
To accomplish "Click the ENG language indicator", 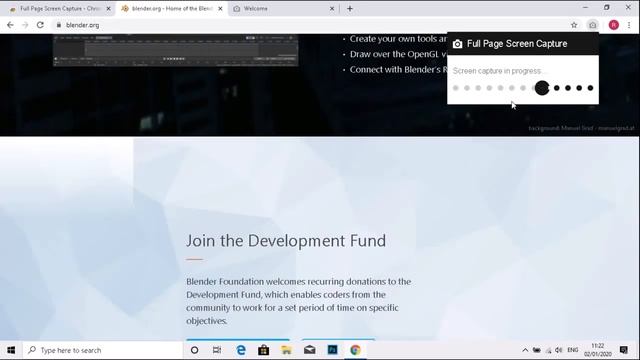I will (573, 350).
